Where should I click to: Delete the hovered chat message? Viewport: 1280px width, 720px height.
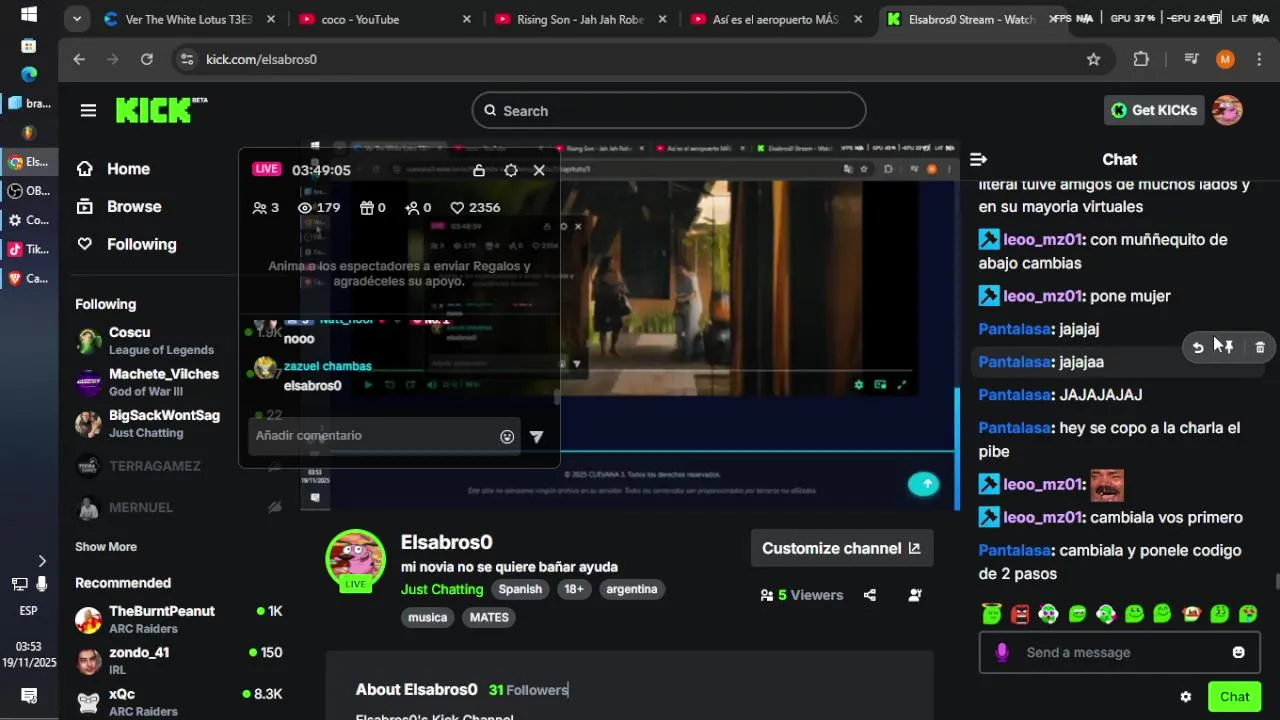(1259, 347)
